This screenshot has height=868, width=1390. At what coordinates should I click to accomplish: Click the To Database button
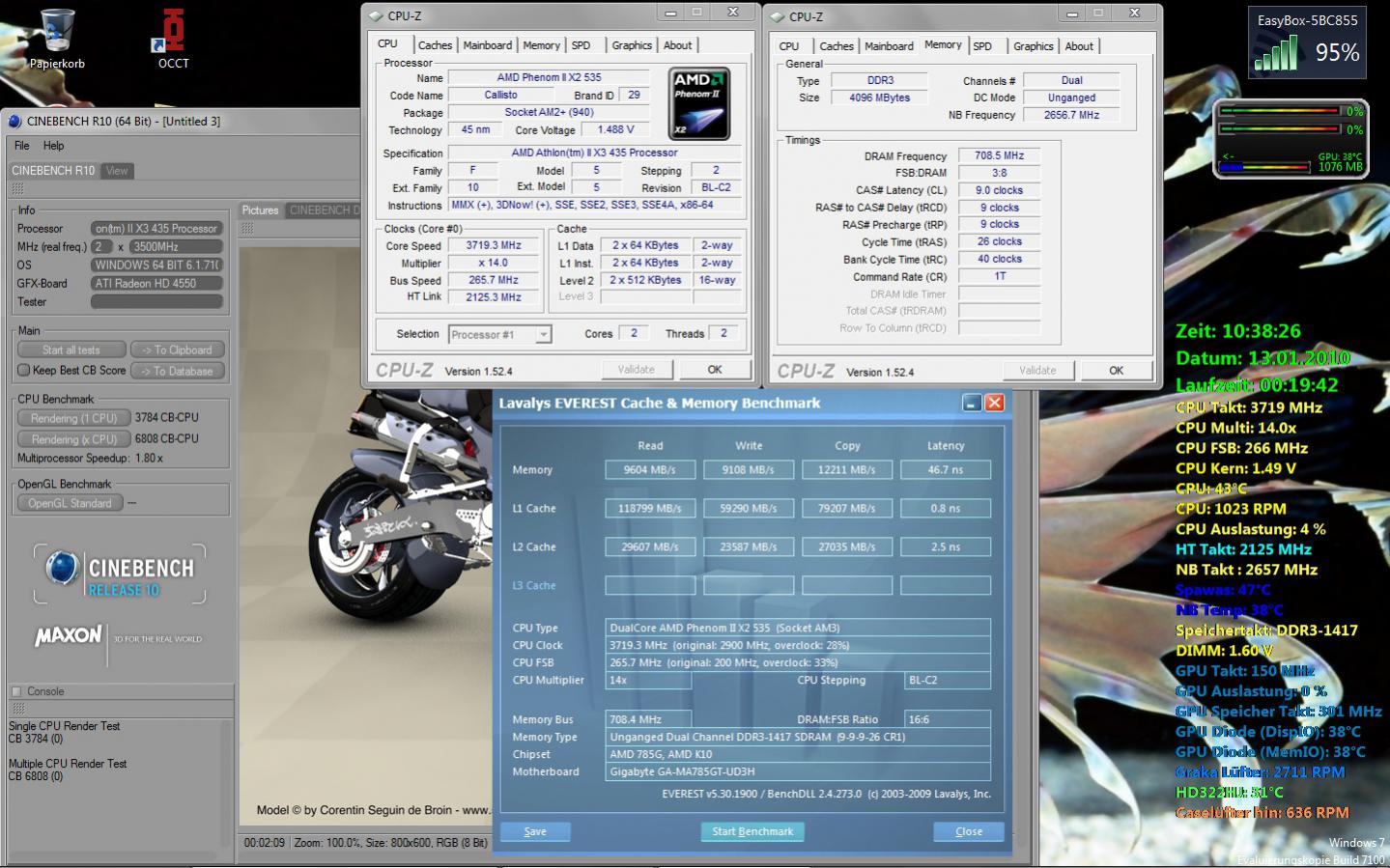[x=177, y=371]
